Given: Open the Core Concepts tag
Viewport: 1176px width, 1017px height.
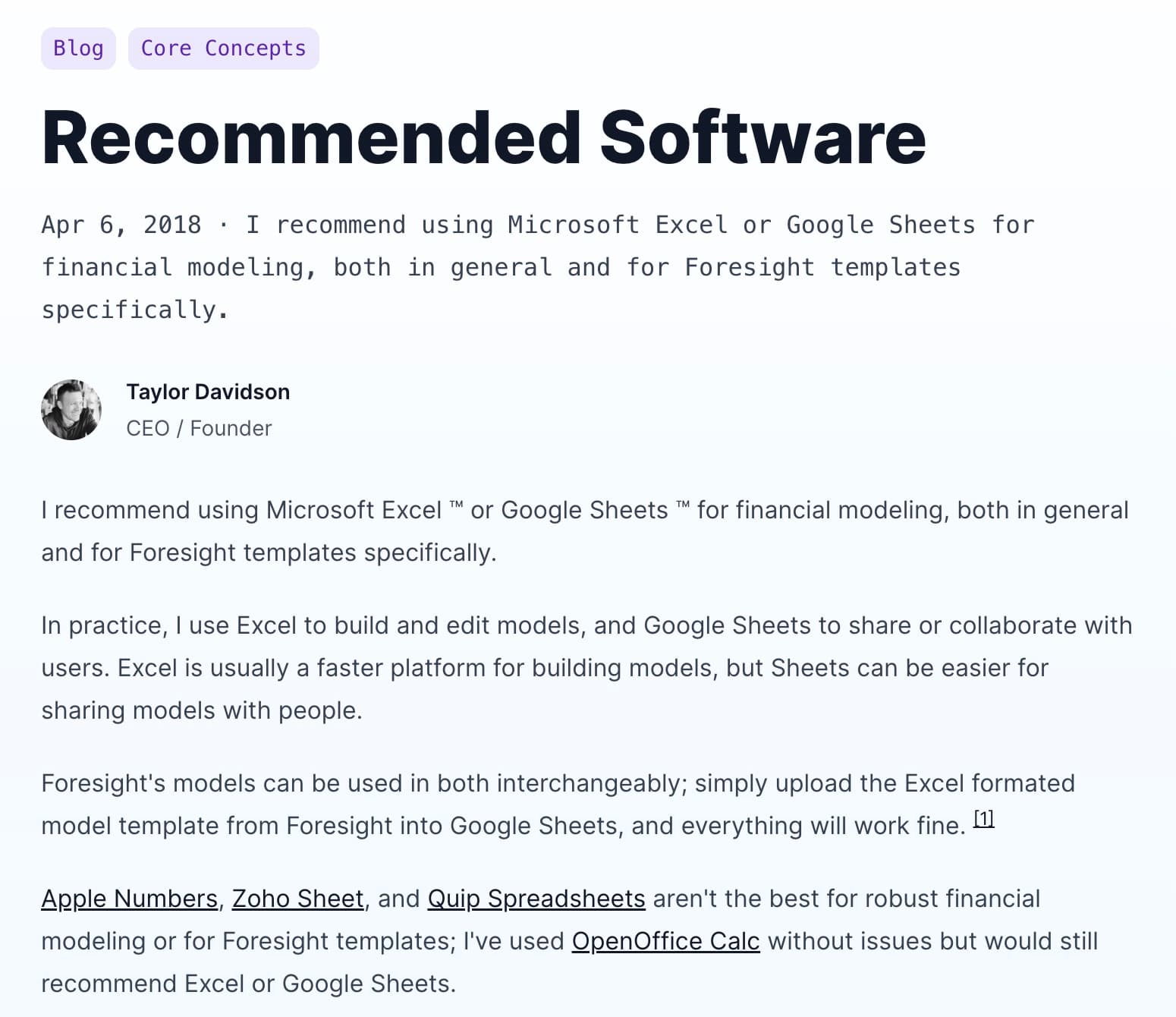Looking at the screenshot, I should click(x=223, y=49).
